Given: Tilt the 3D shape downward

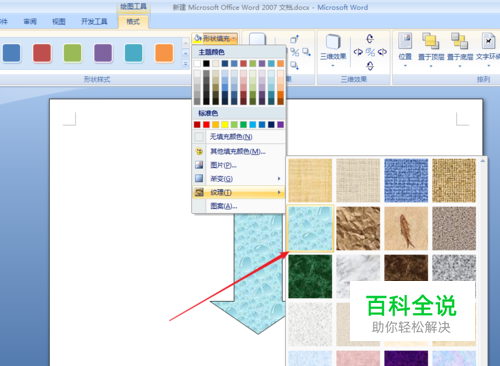Looking at the screenshot, I should (370, 66).
